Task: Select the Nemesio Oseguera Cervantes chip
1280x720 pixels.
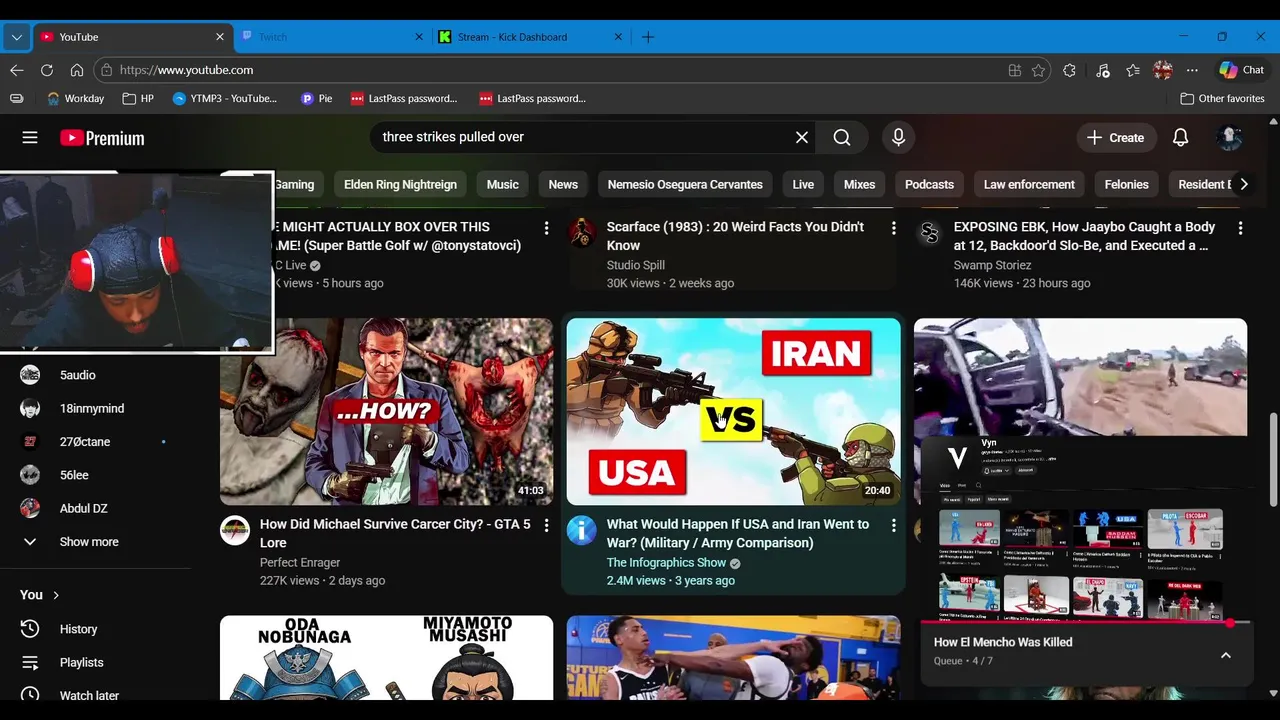Action: 685,184
